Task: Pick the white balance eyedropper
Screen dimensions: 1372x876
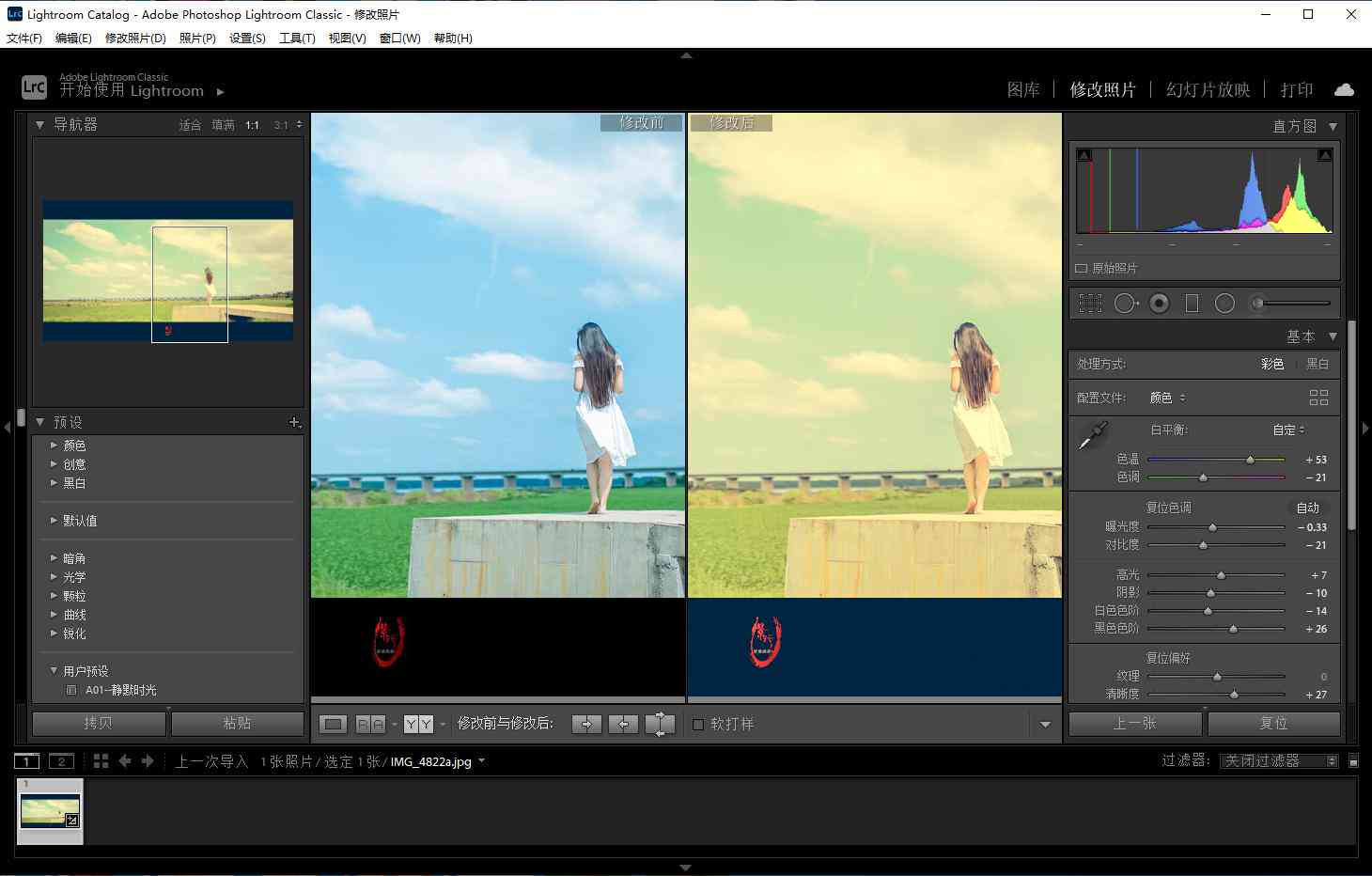Action: click(1092, 435)
